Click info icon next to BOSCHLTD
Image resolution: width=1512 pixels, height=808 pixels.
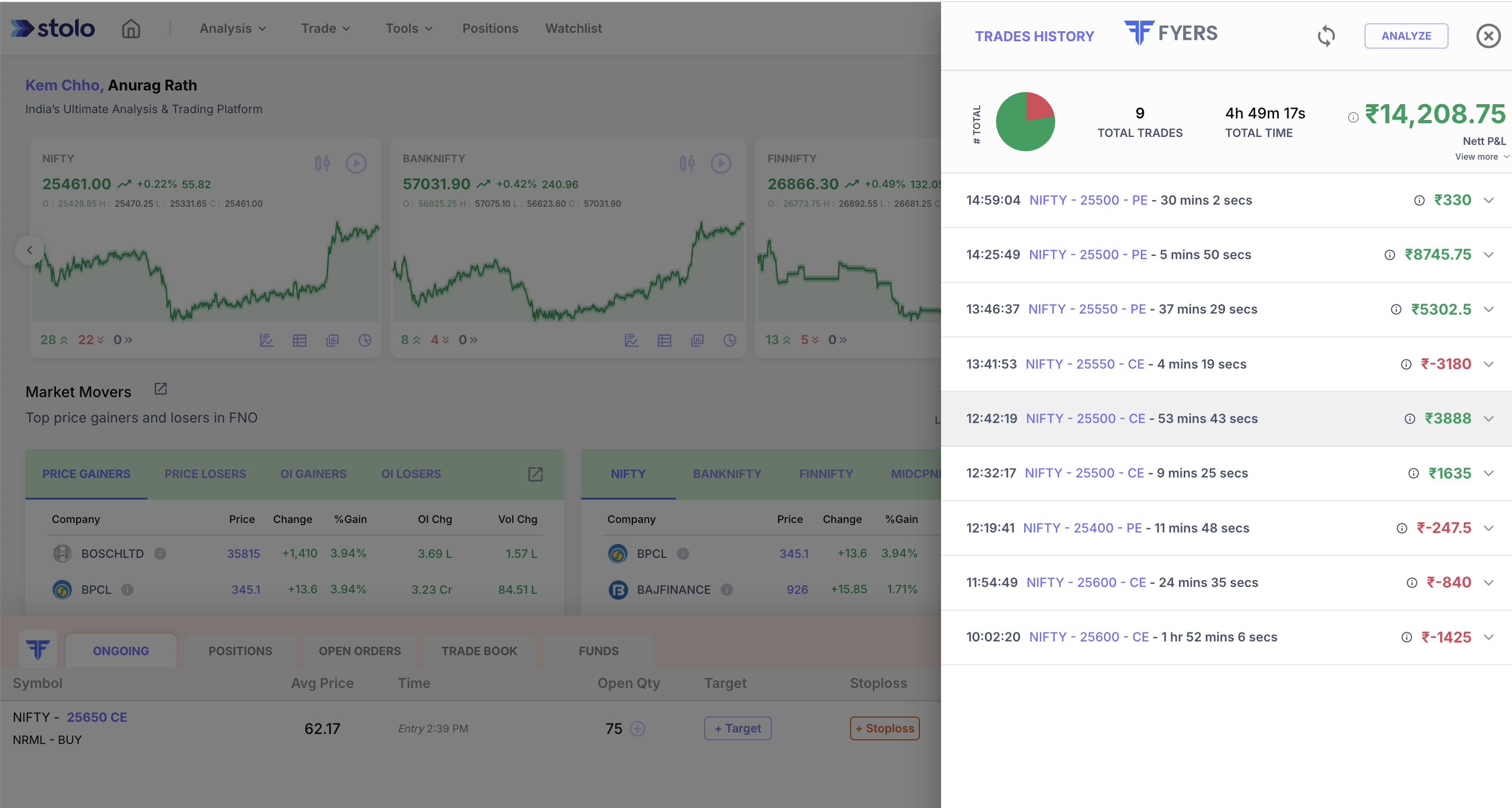(160, 554)
